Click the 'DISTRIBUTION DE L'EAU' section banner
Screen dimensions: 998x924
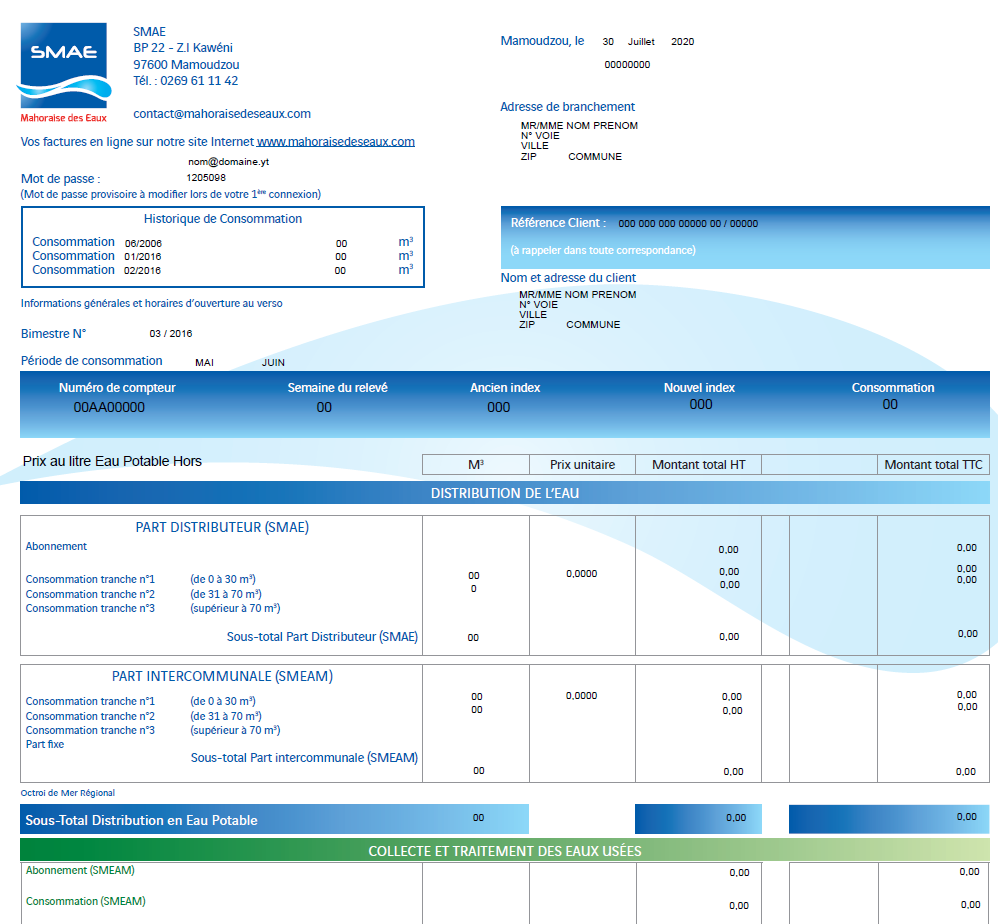(x=505, y=493)
